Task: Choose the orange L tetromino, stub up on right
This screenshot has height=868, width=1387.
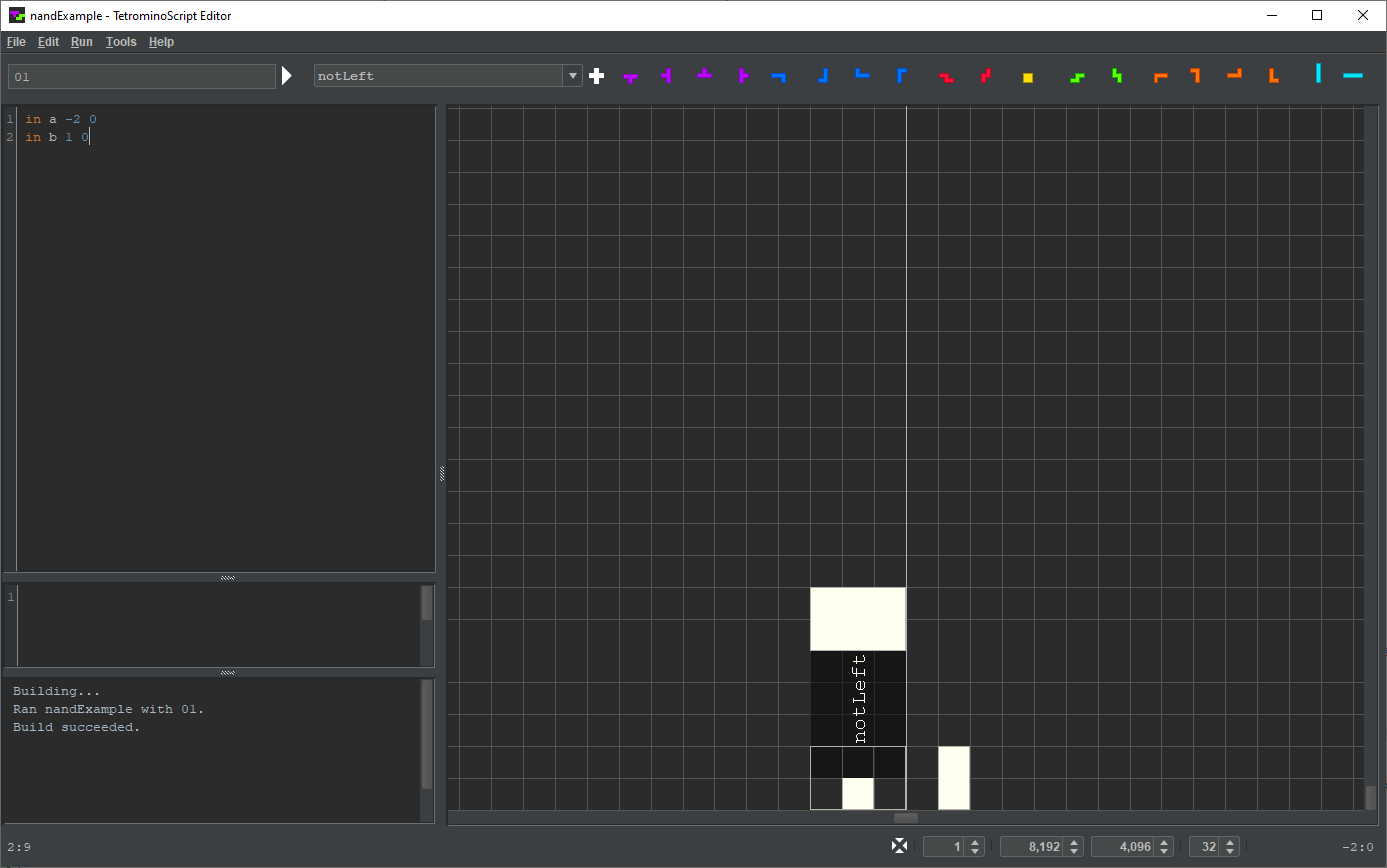Action: pyautogui.click(x=1235, y=74)
